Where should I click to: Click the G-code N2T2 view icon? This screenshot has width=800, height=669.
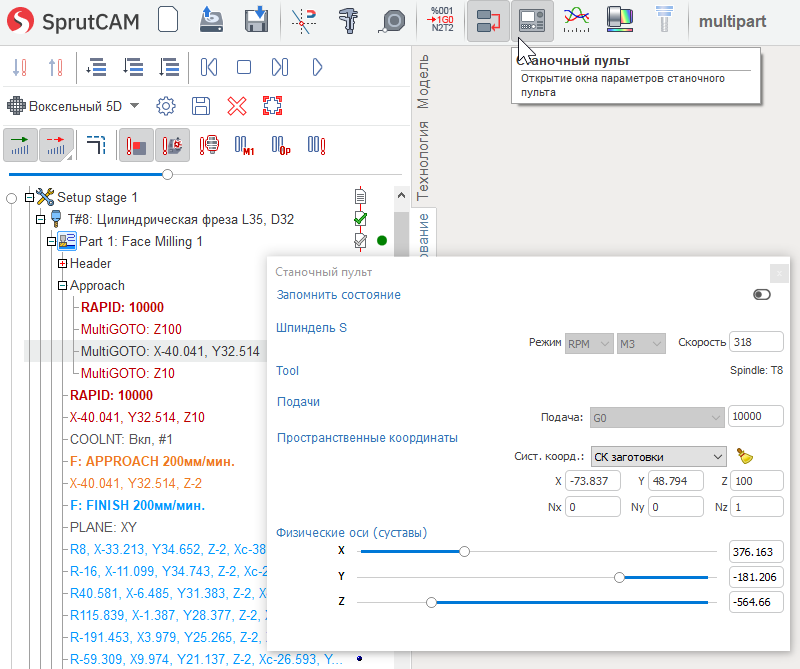(441, 21)
